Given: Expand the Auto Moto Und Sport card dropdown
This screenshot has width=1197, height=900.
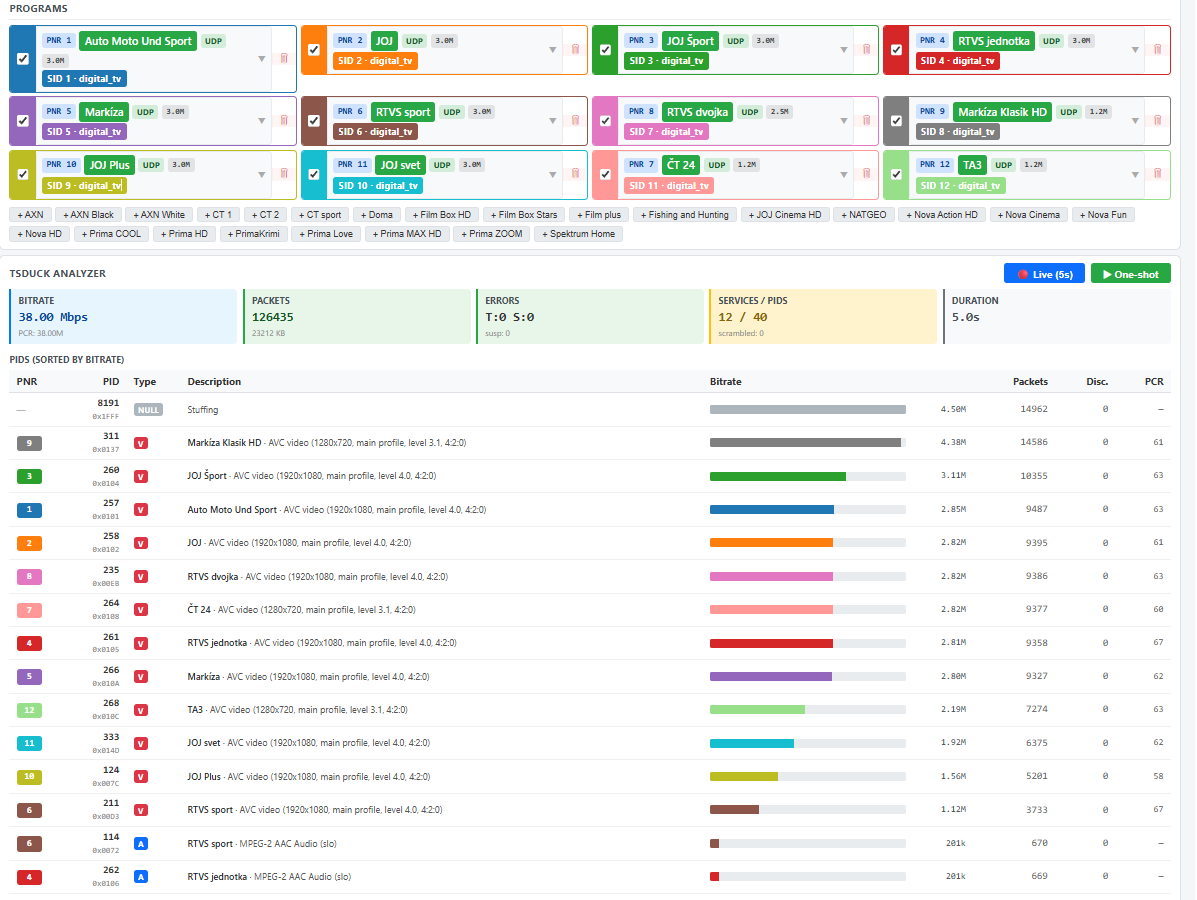Looking at the screenshot, I should pos(262,59).
